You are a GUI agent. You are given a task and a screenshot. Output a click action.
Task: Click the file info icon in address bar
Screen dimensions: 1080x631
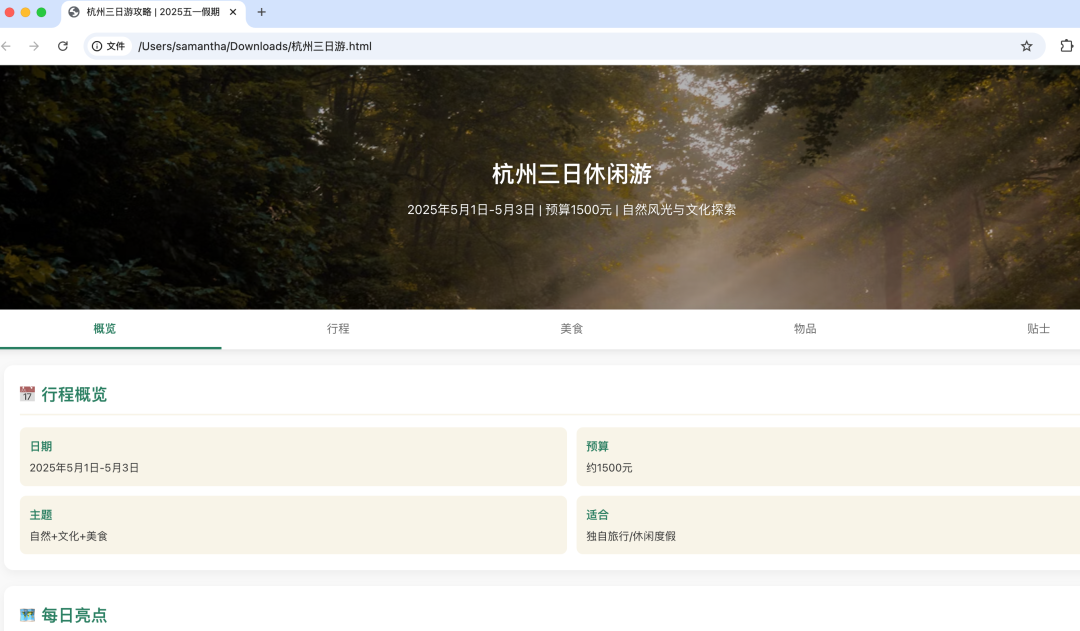tap(97, 46)
